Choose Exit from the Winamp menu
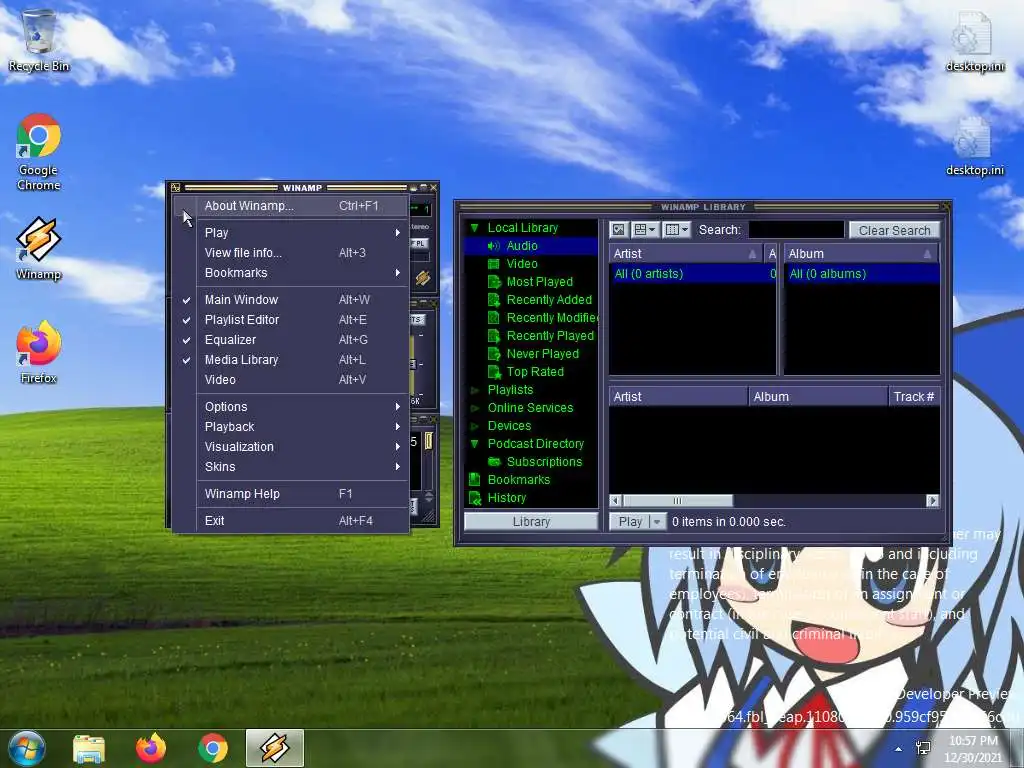This screenshot has height=768, width=1024. coord(291,521)
